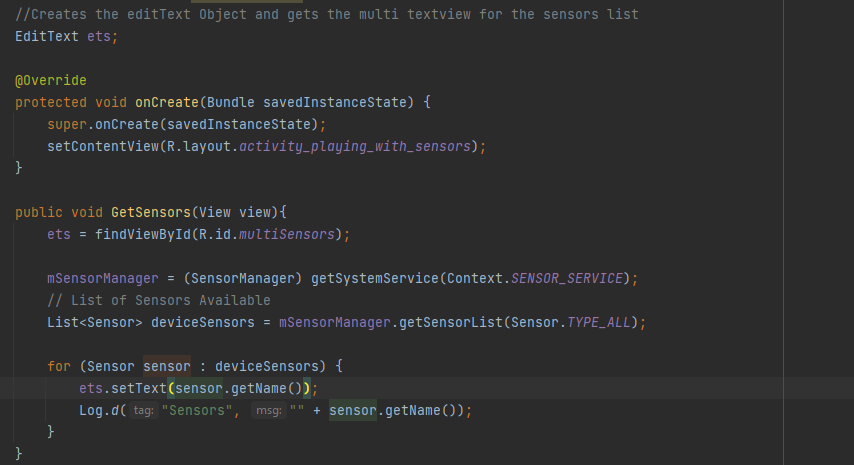Click the highlighted sensor variable in for loop

(x=167, y=366)
